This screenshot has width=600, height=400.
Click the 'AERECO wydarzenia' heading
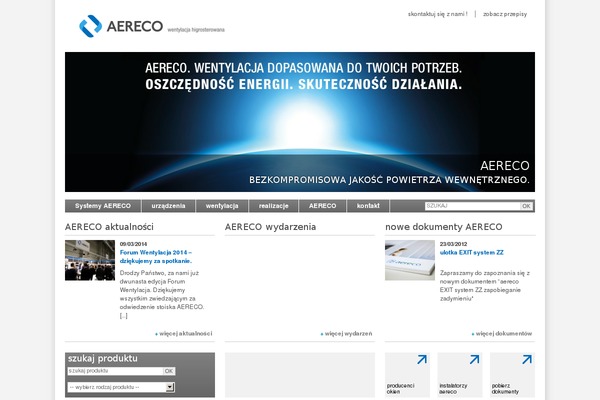tap(270, 227)
